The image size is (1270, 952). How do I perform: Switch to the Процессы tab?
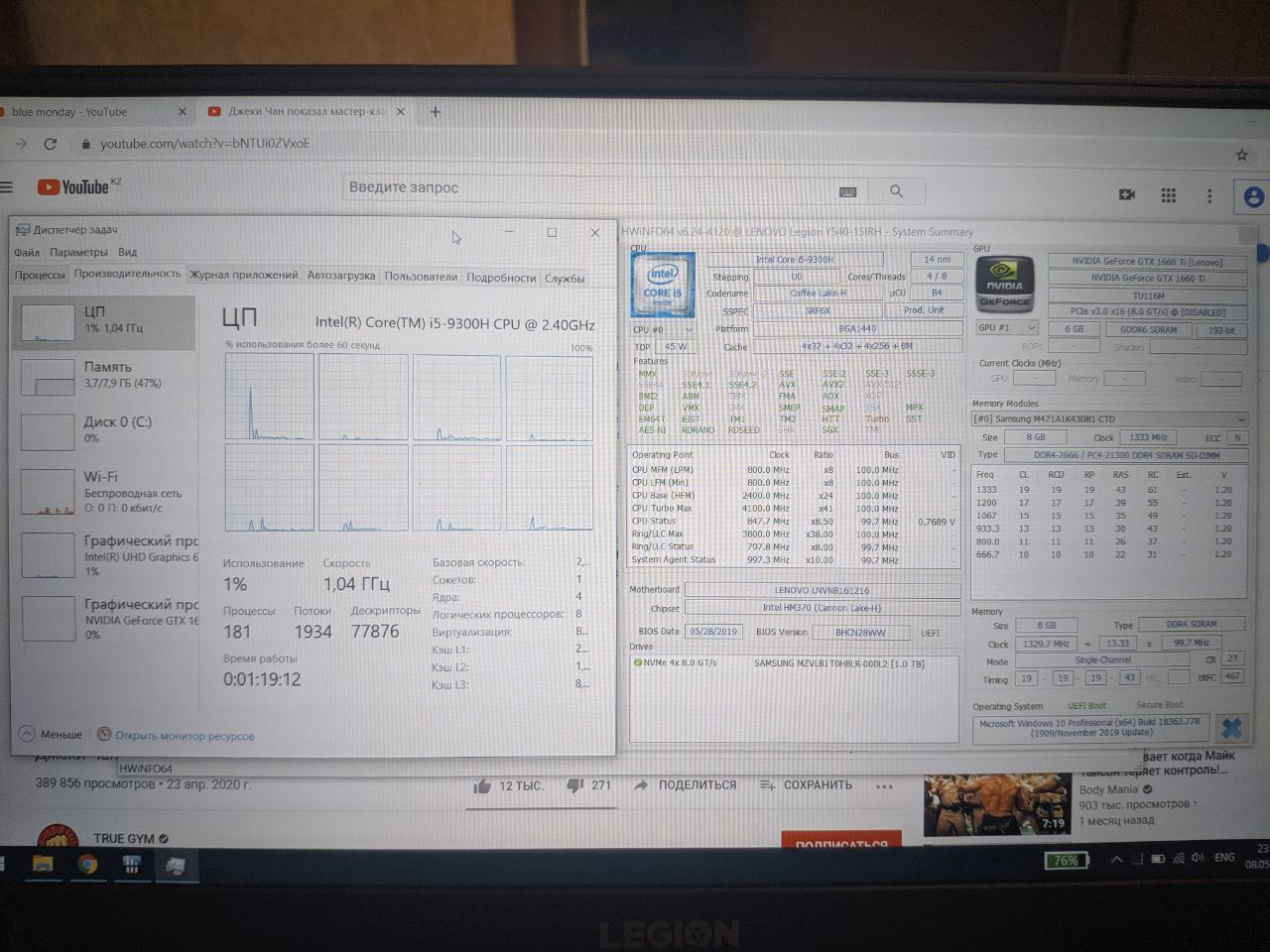40,275
